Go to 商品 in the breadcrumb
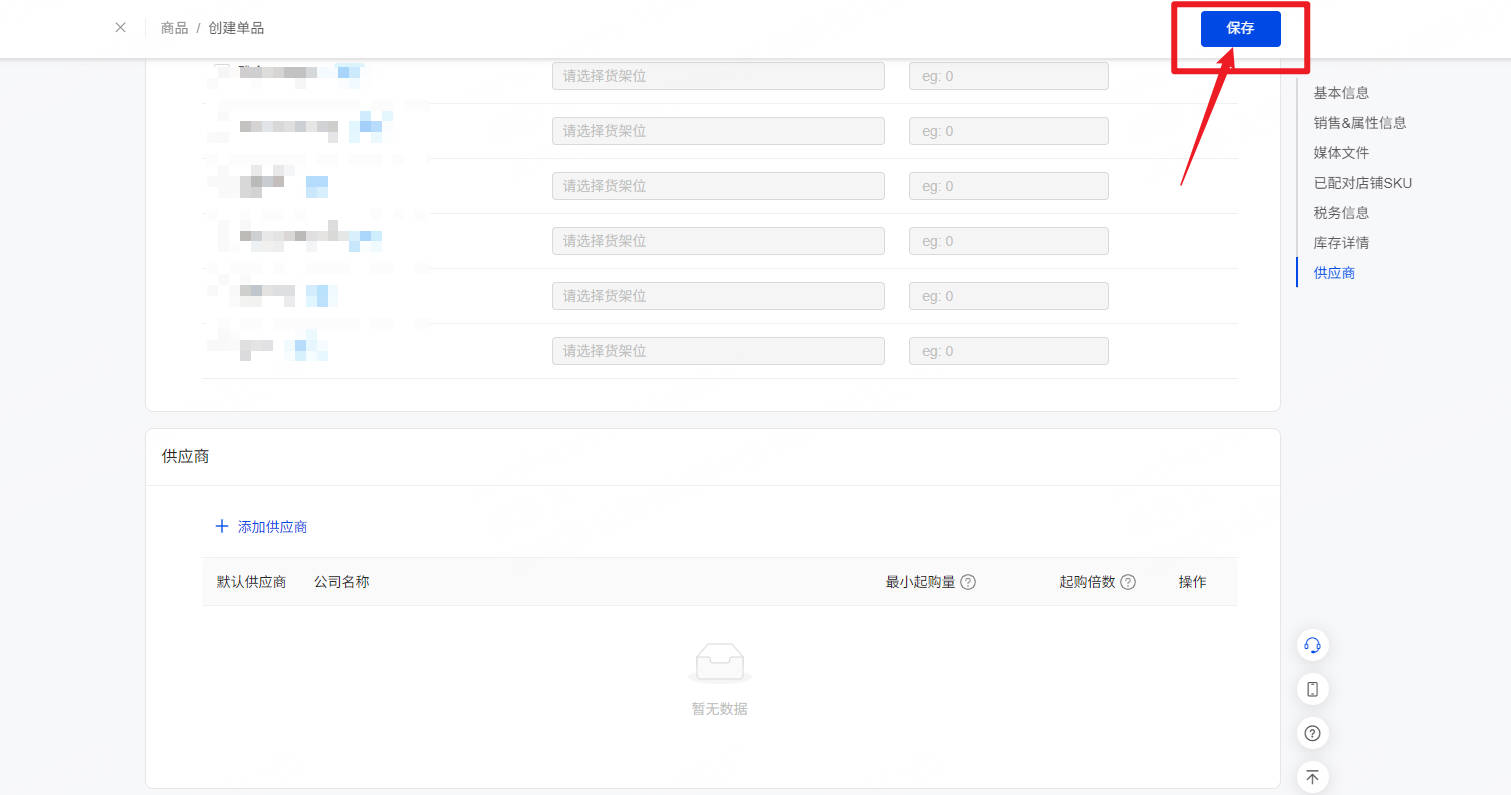This screenshot has height=795, width=1511. pos(174,28)
